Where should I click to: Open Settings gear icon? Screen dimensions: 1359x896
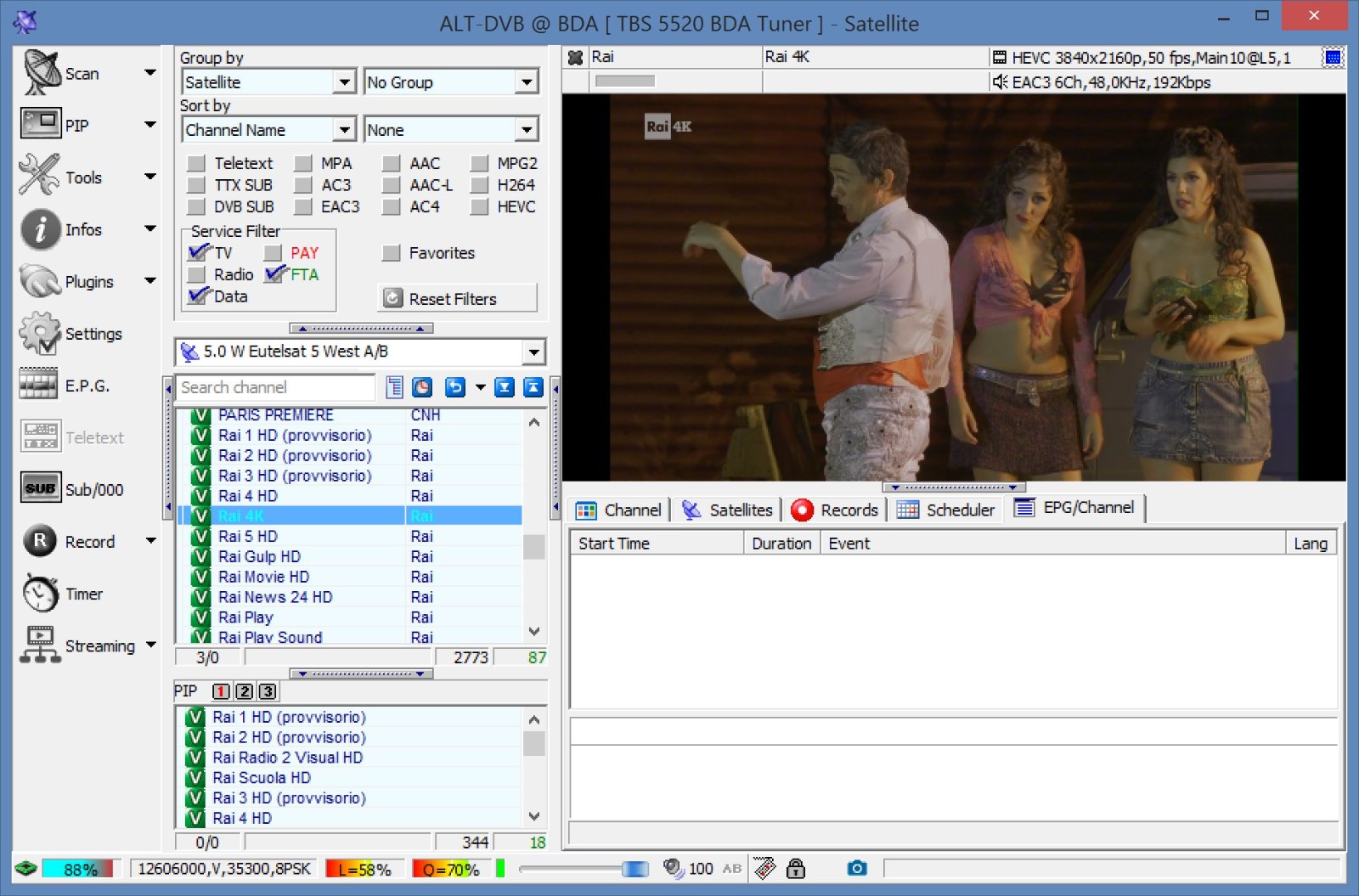(40, 333)
